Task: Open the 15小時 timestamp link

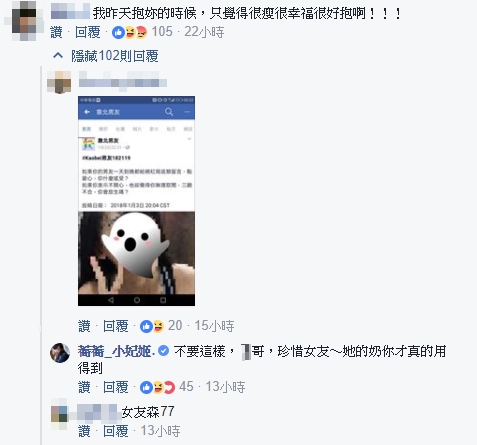Action: [x=214, y=326]
